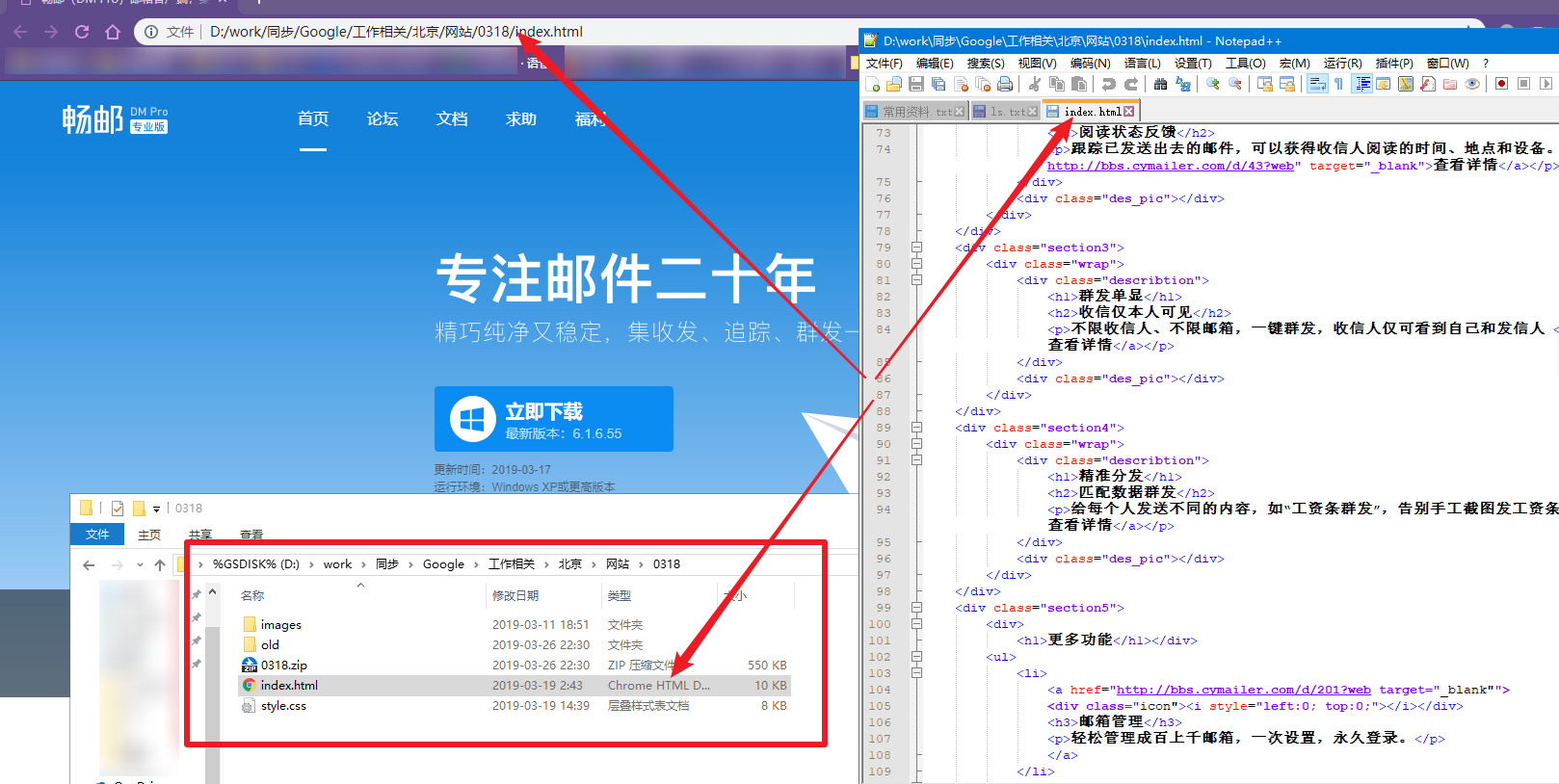Image resolution: width=1559 pixels, height=784 pixels.
Task: Open the 插件(P) menu in Notepad++
Action: coord(1394,64)
